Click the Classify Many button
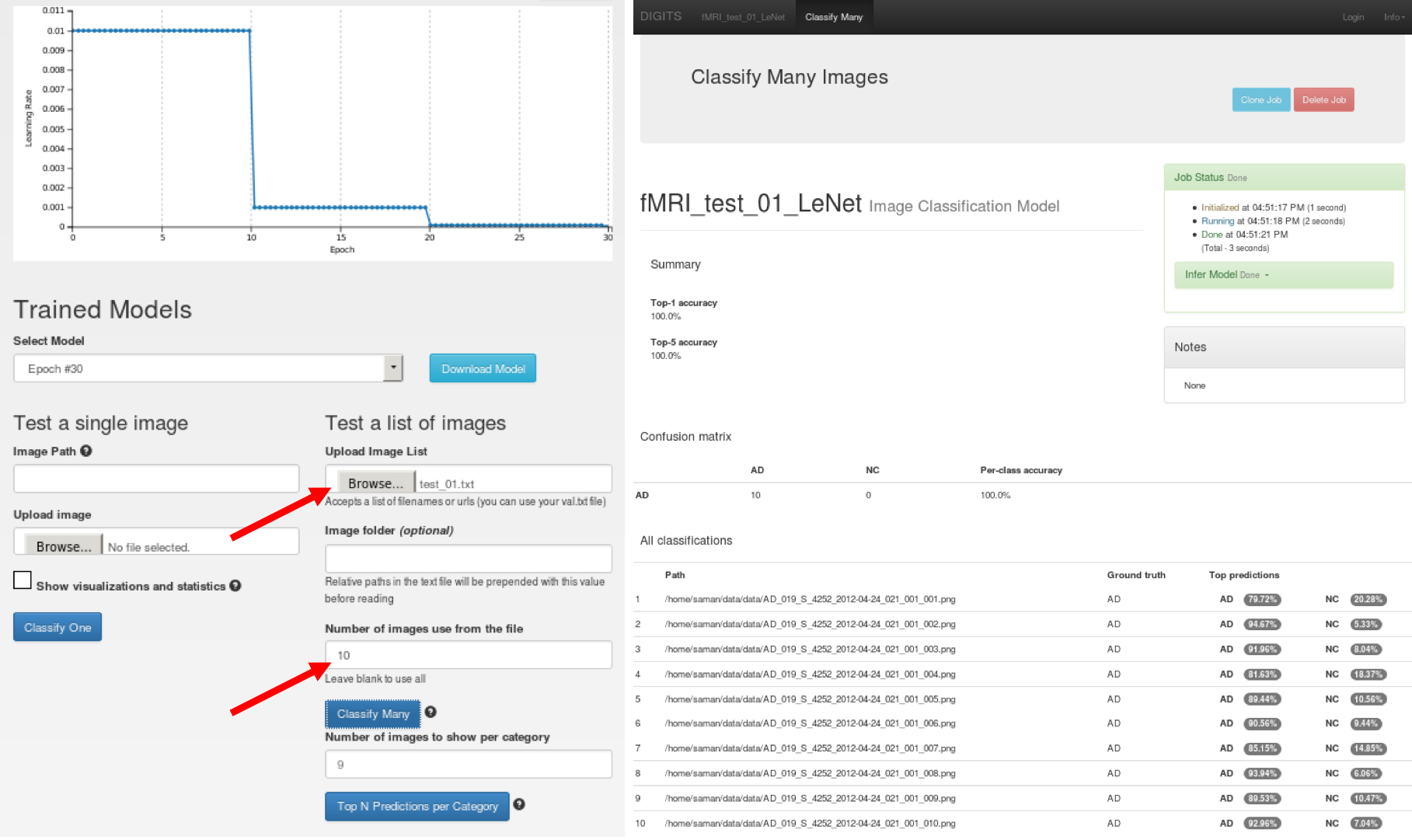1412x840 pixels. coord(373,714)
